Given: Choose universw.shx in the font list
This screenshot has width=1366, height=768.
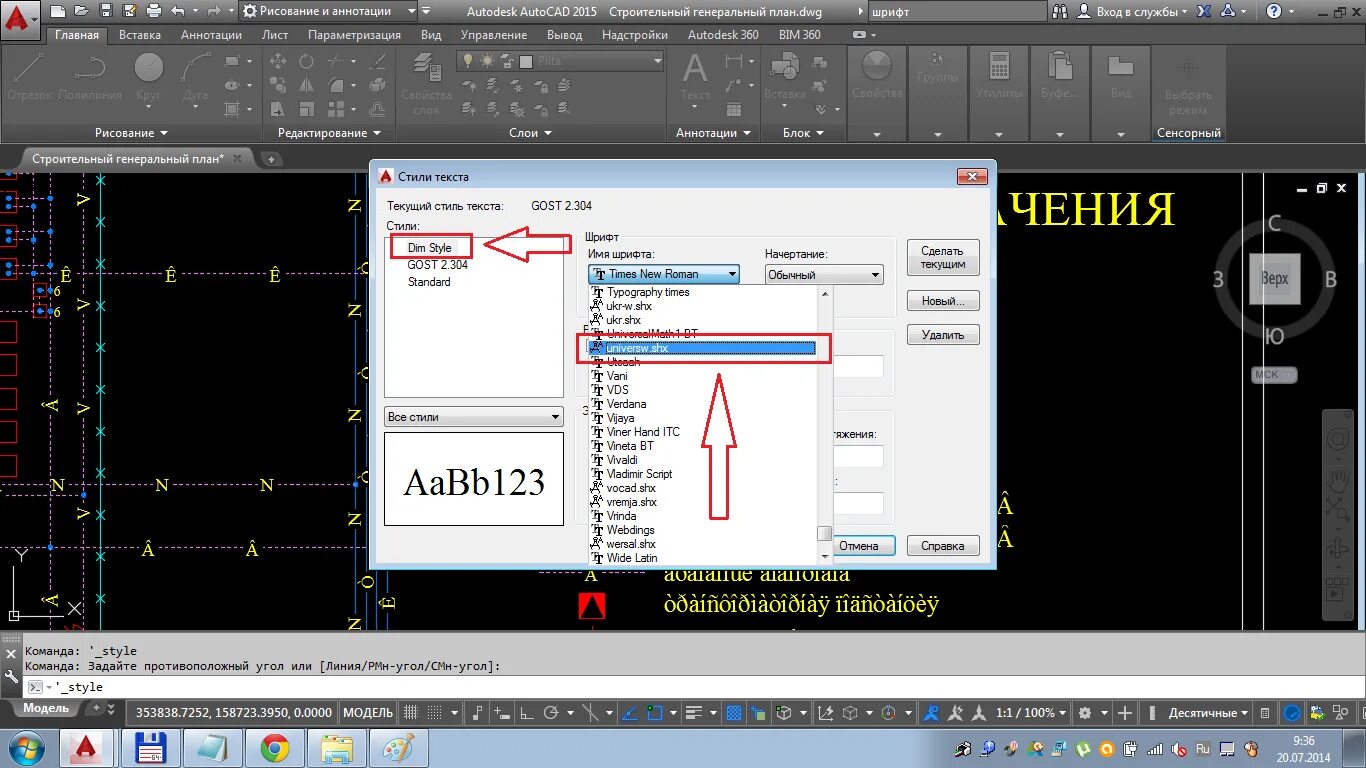Looking at the screenshot, I should [x=703, y=348].
